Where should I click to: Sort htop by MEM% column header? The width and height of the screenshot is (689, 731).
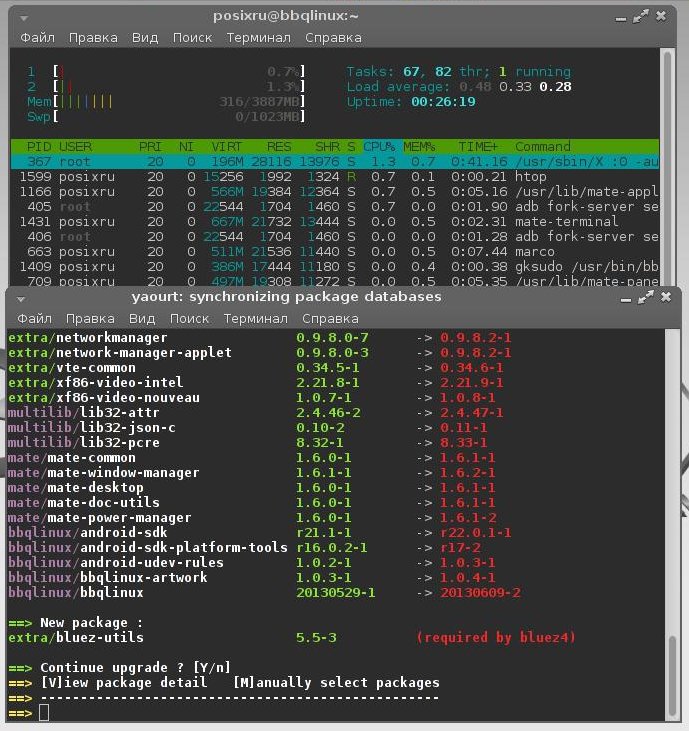[419, 147]
